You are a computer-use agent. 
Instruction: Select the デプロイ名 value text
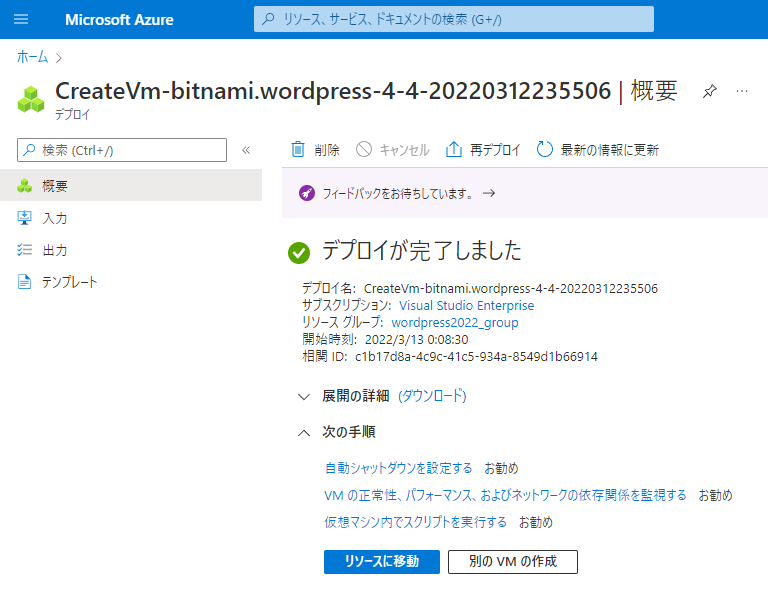(510, 288)
